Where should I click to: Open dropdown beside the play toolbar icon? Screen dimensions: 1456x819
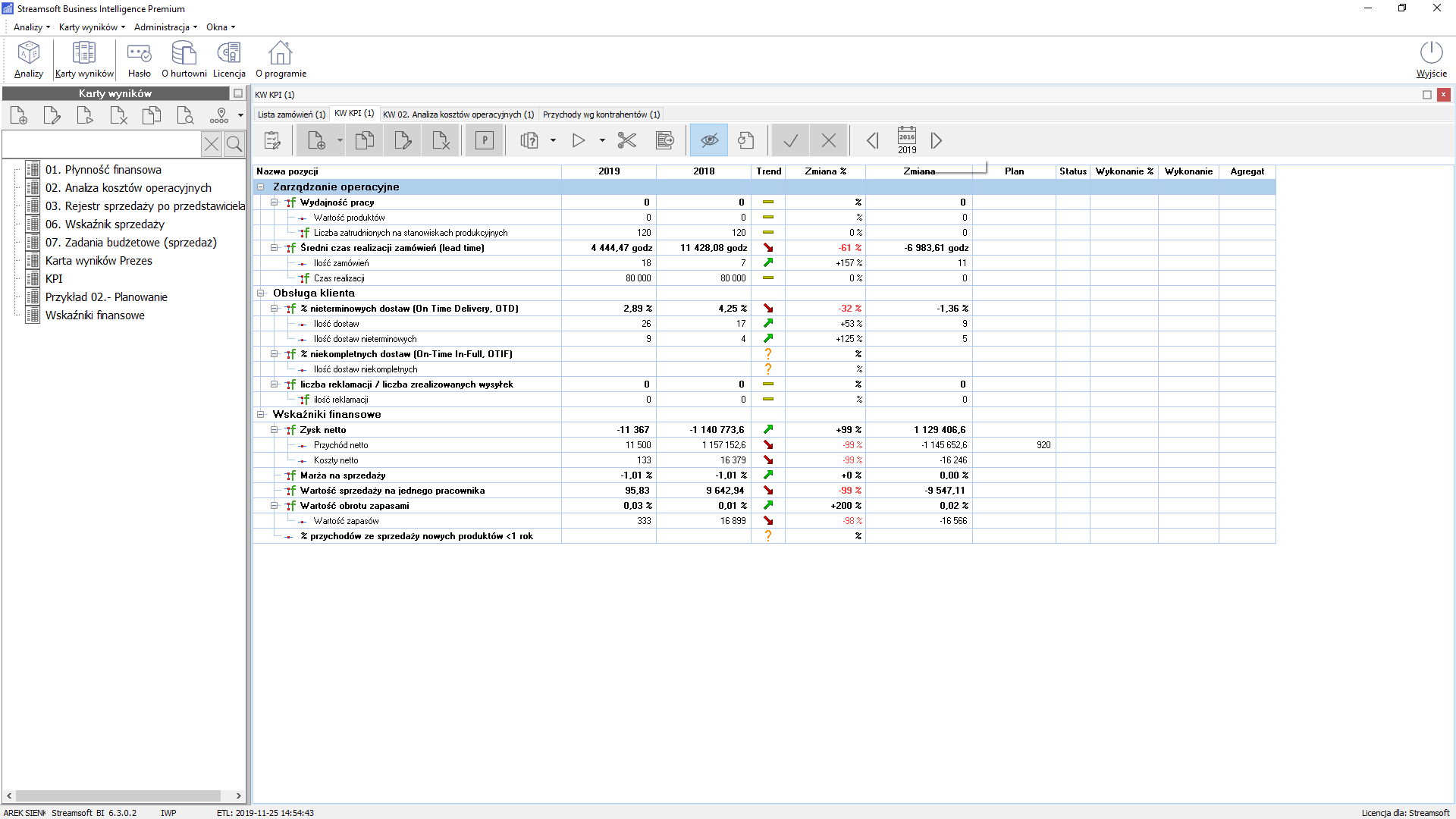click(x=602, y=140)
